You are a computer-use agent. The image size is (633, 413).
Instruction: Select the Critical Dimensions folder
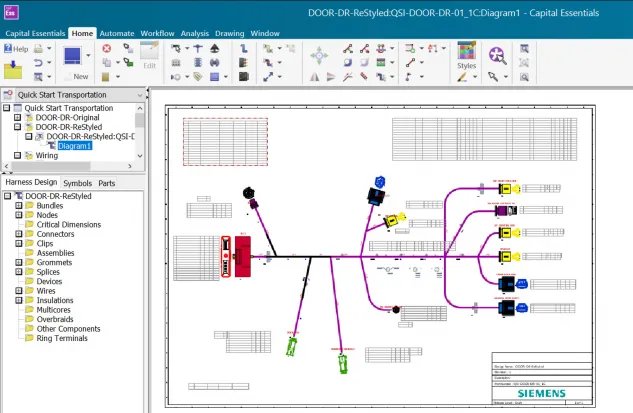point(69,224)
